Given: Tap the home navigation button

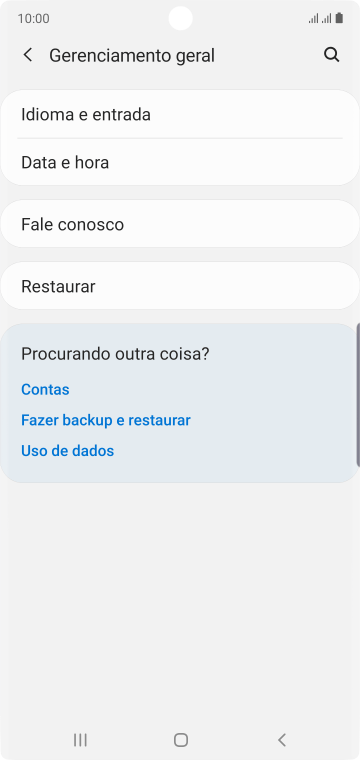Looking at the screenshot, I should [x=181, y=740].
